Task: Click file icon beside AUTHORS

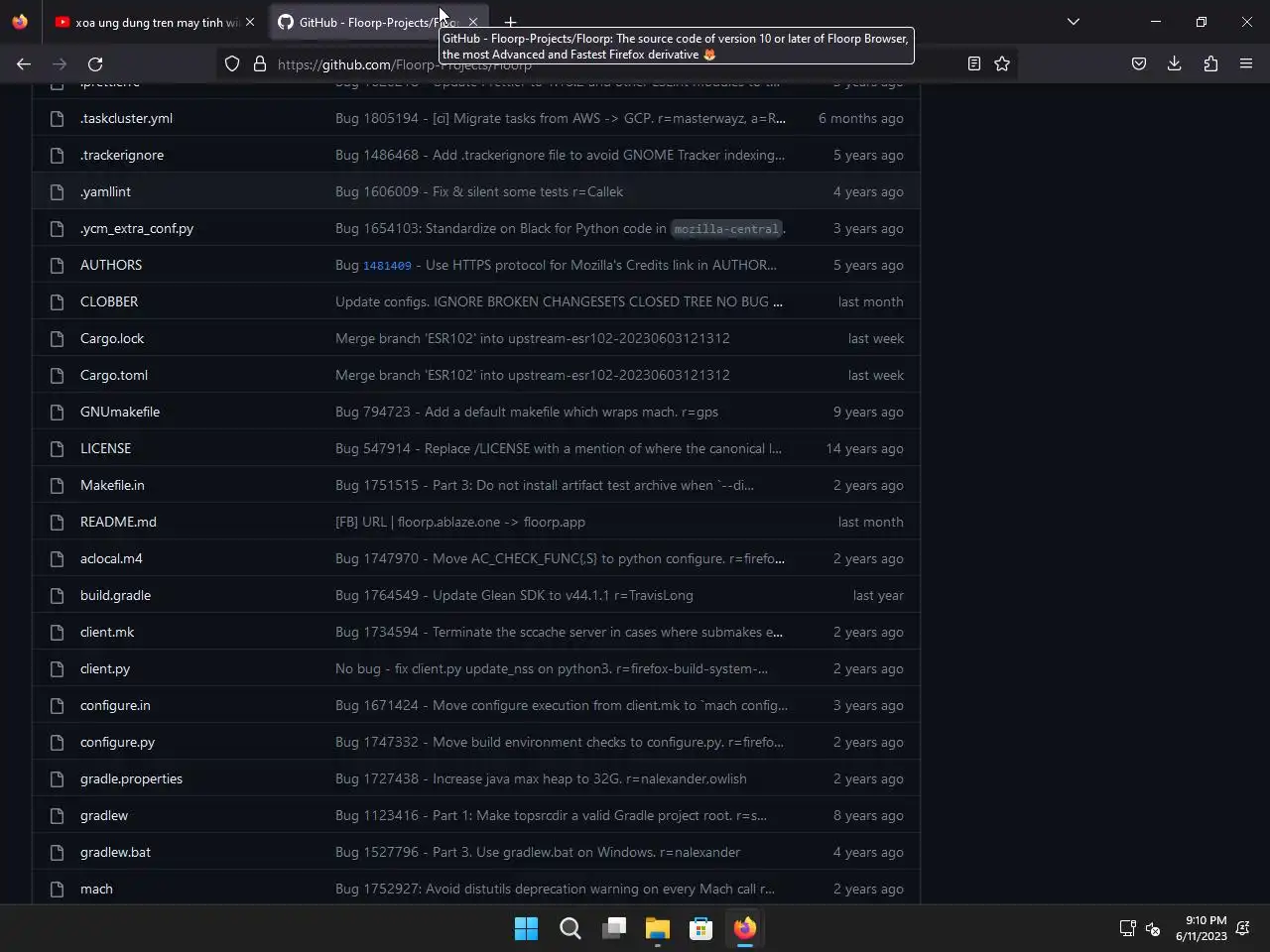Action: [57, 265]
